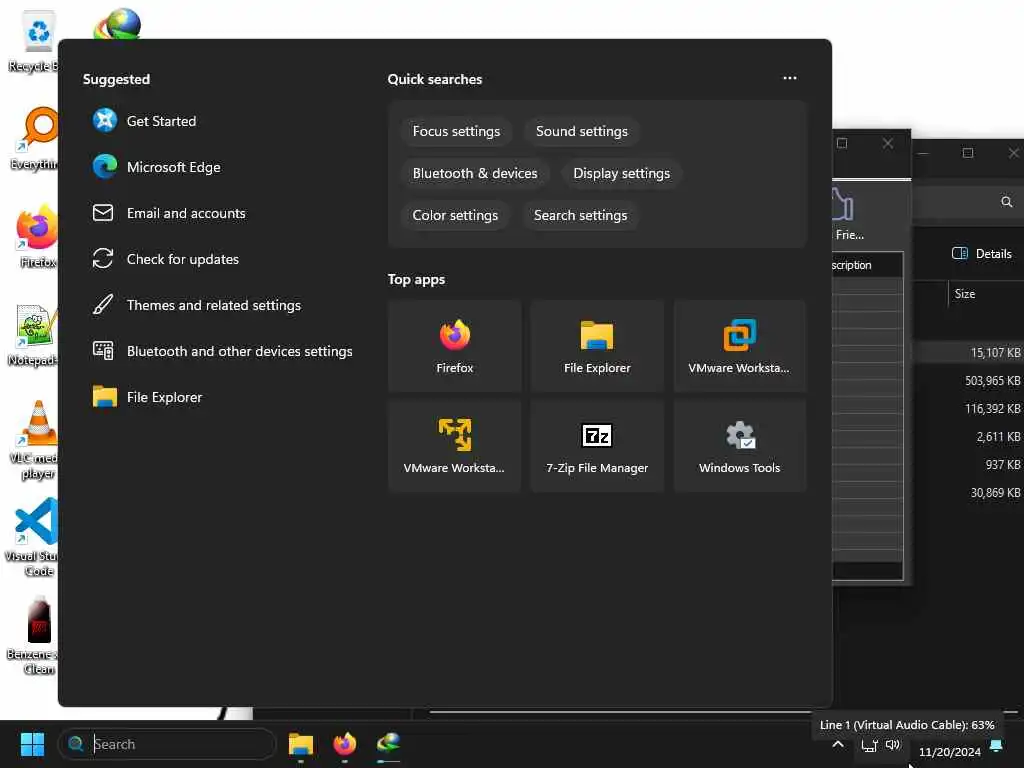Launch VMware Workstation yellow arrows tile

tap(455, 446)
